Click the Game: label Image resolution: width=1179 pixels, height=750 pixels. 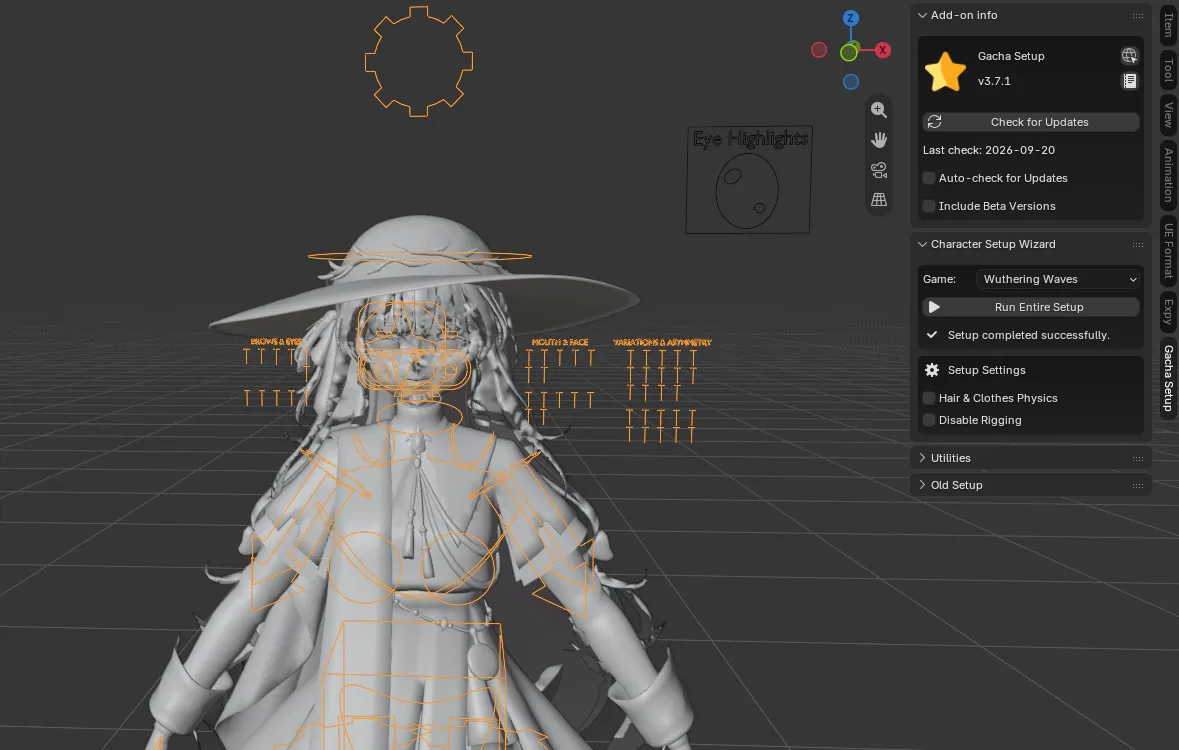tap(939, 279)
